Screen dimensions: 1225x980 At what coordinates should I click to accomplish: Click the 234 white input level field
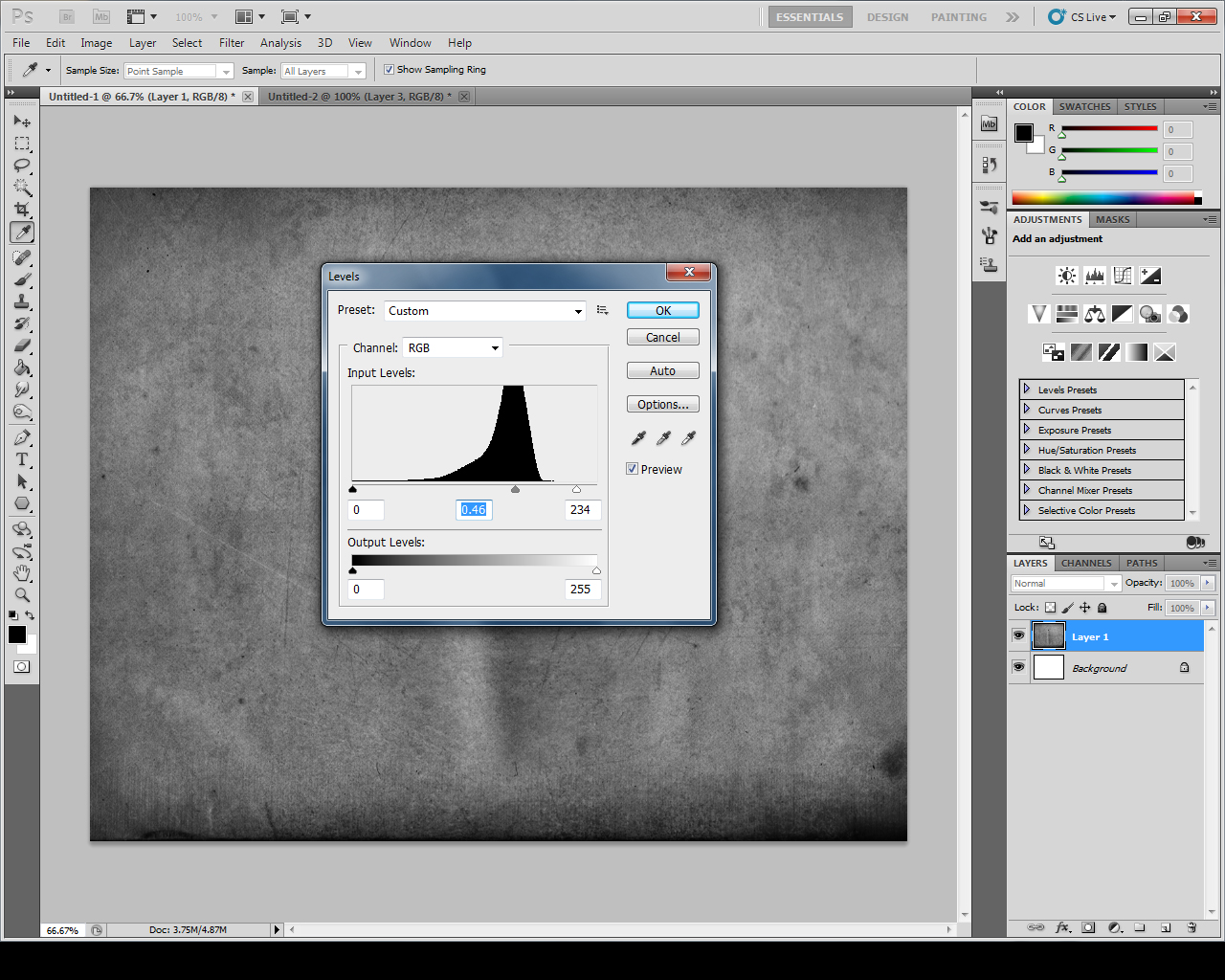tap(582, 510)
